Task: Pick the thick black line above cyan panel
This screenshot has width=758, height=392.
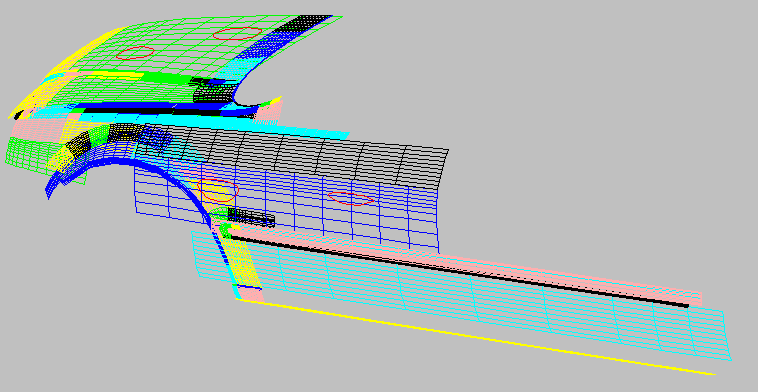Action: 459,271
